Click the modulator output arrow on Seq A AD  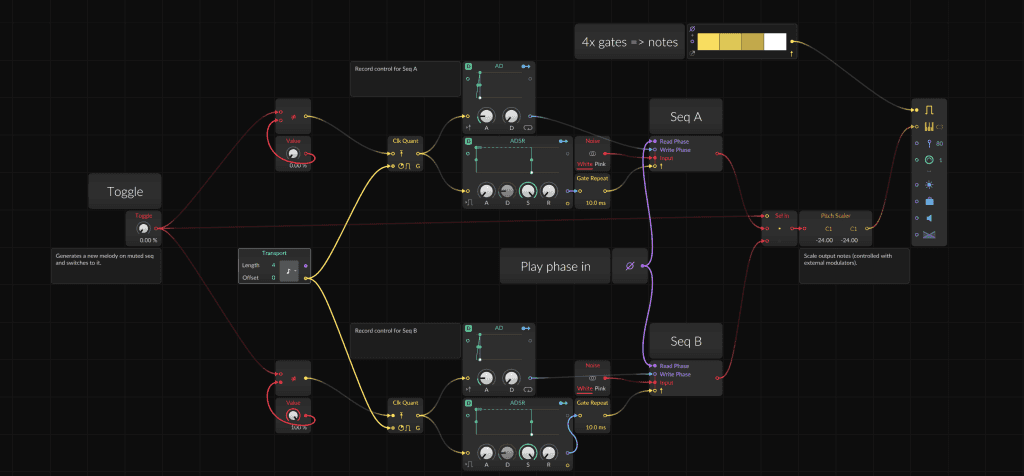pyautogui.click(x=526, y=67)
